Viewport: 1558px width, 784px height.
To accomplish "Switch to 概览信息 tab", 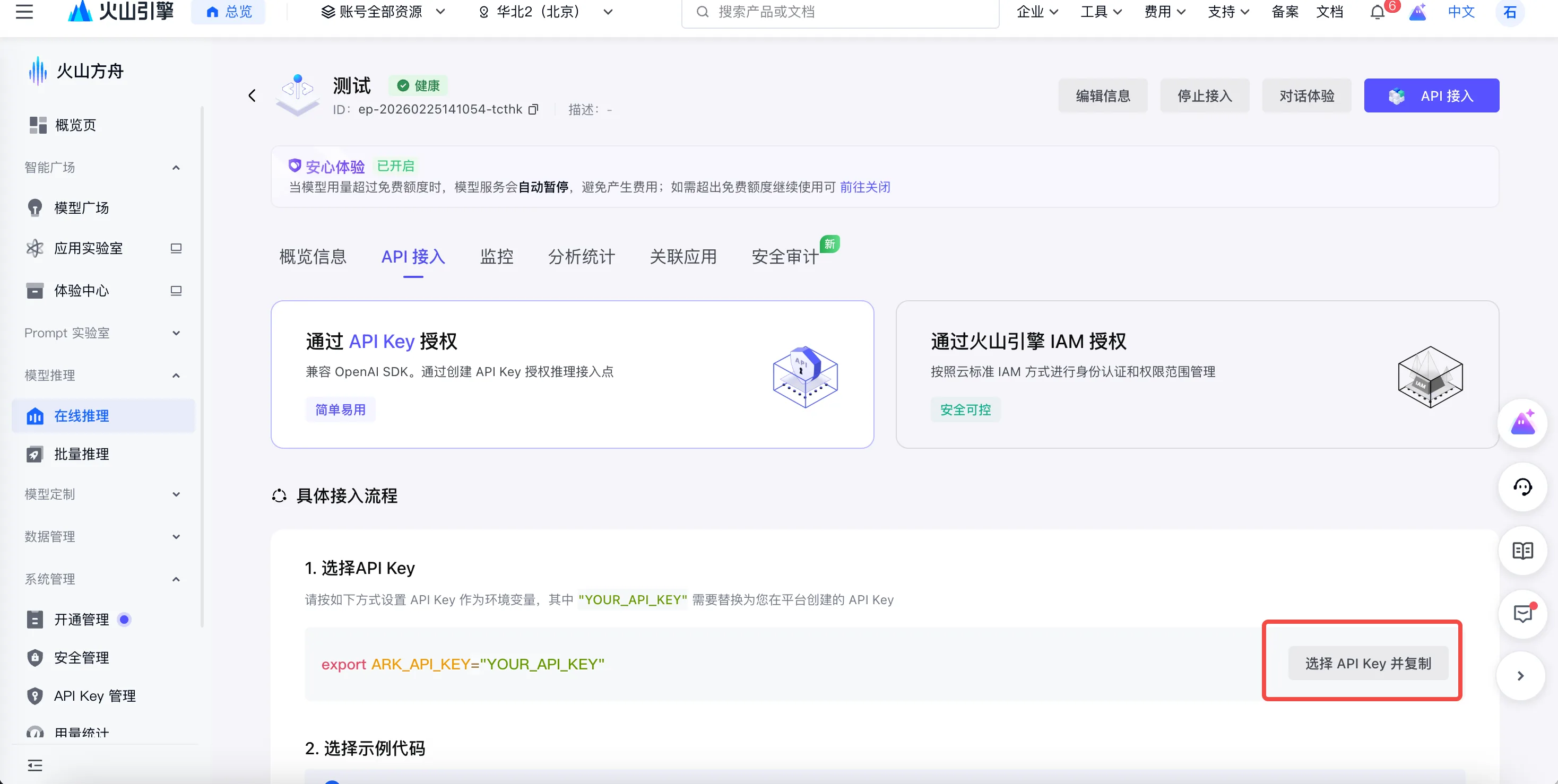I will 313,257.
